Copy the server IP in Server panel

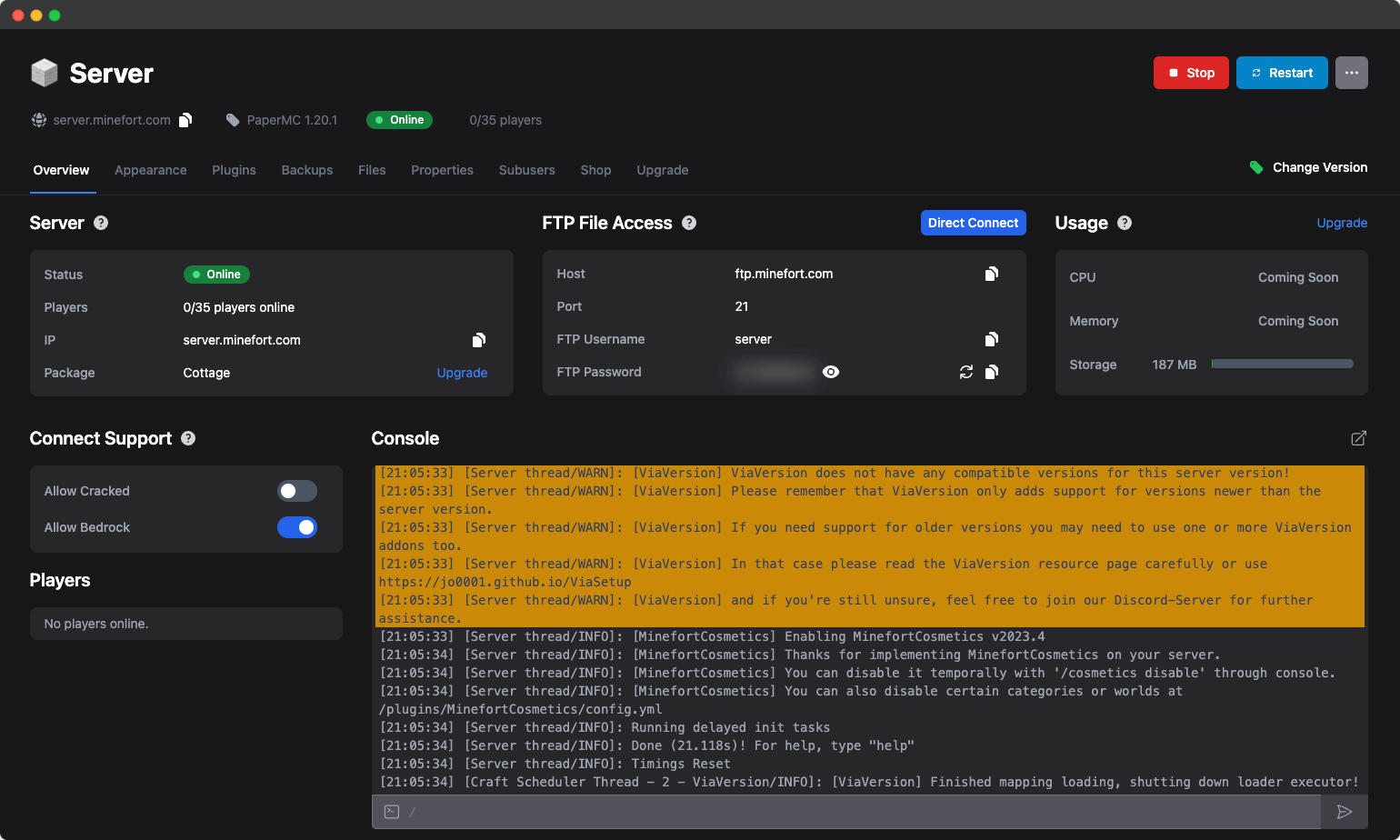click(479, 340)
